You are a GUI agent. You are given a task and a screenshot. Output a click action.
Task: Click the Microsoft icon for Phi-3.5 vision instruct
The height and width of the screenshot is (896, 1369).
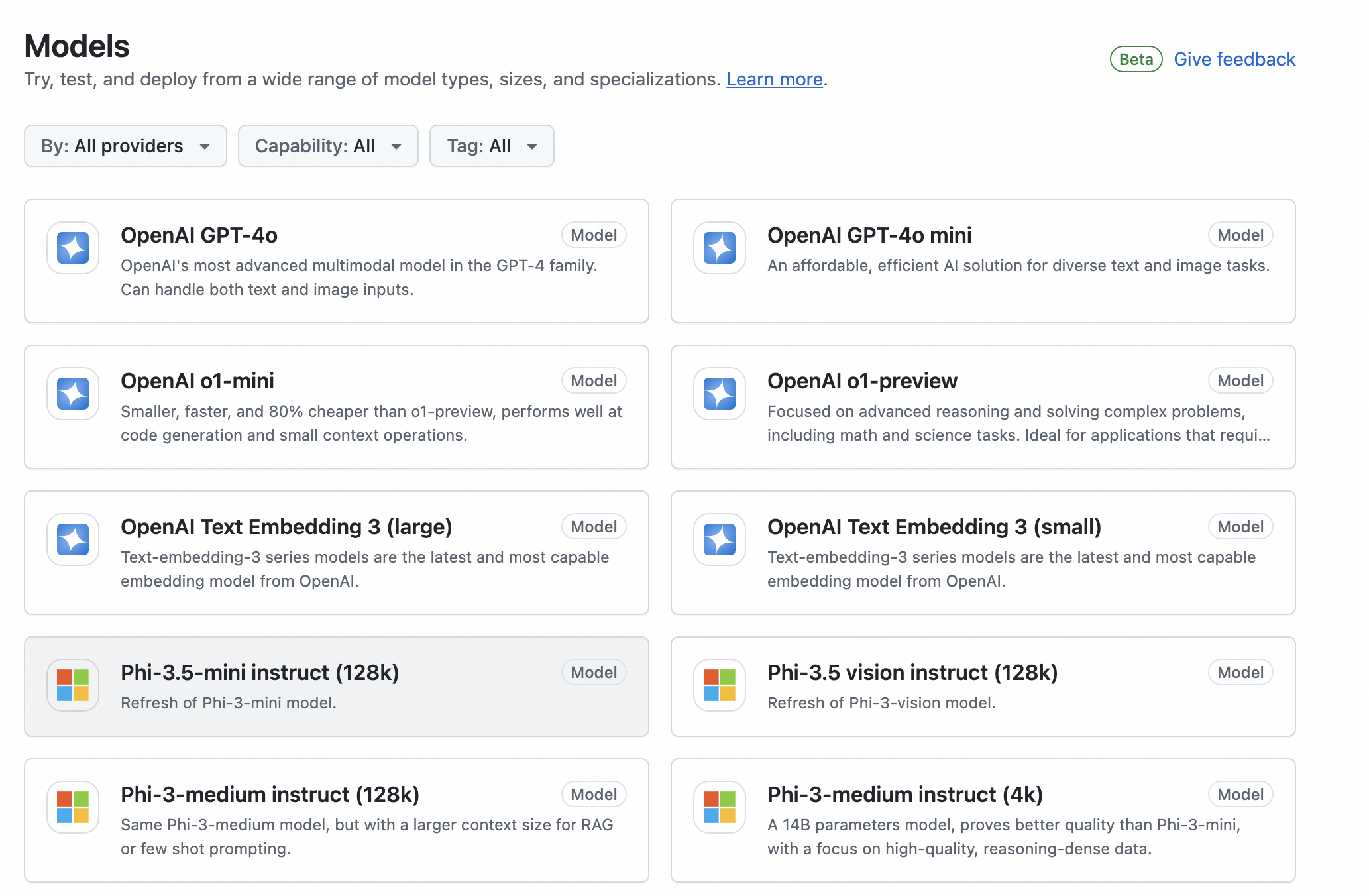pyautogui.click(x=719, y=687)
